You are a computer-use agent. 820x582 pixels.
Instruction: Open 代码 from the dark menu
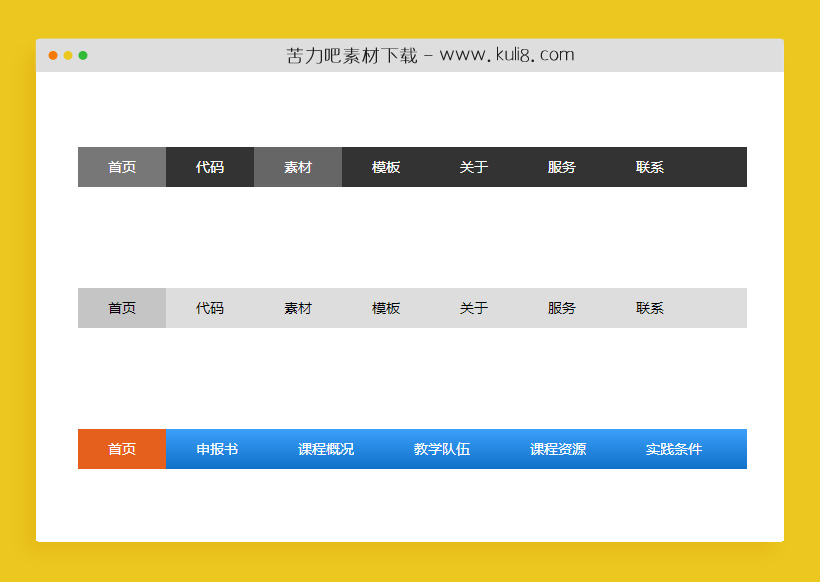pos(209,167)
